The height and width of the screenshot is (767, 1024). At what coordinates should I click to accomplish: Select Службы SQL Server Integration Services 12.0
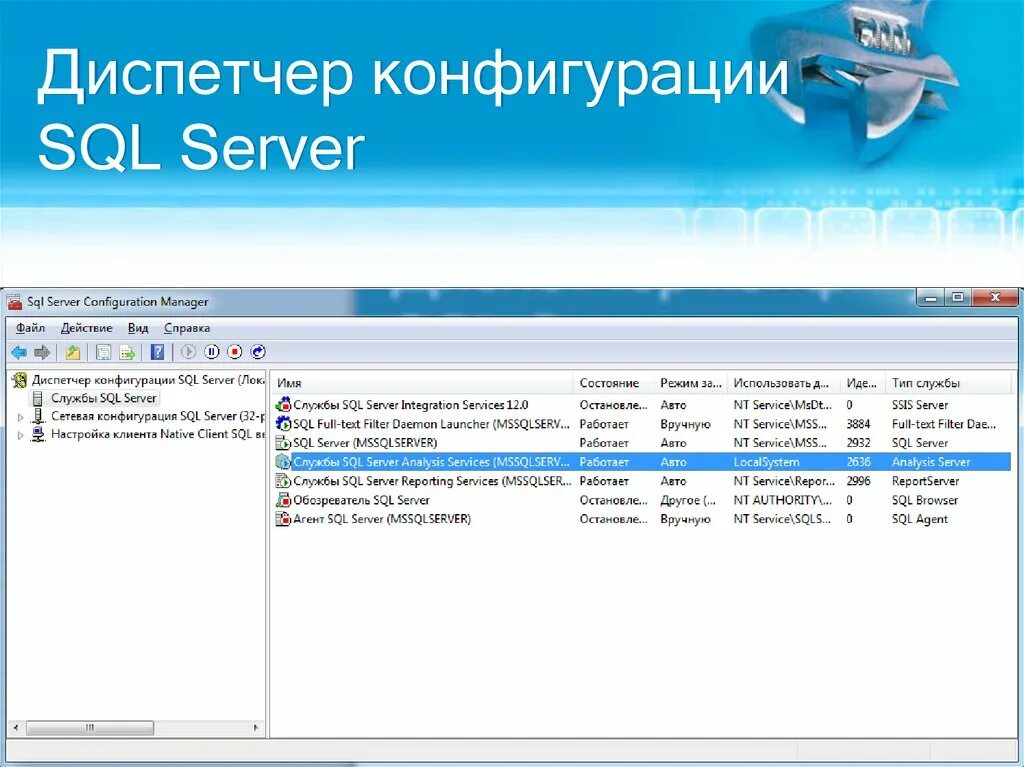pyautogui.click(x=410, y=405)
